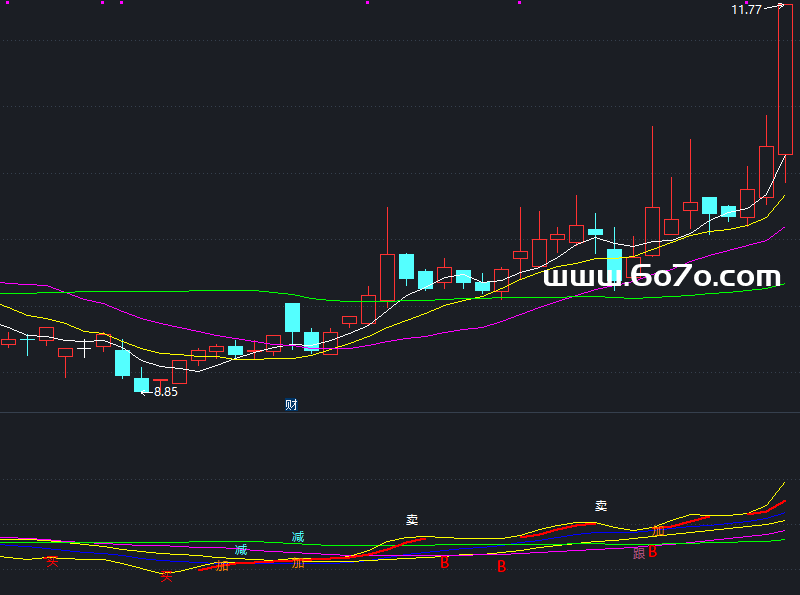Click the 财 marker below the chart
This screenshot has width=800, height=595.
291,405
